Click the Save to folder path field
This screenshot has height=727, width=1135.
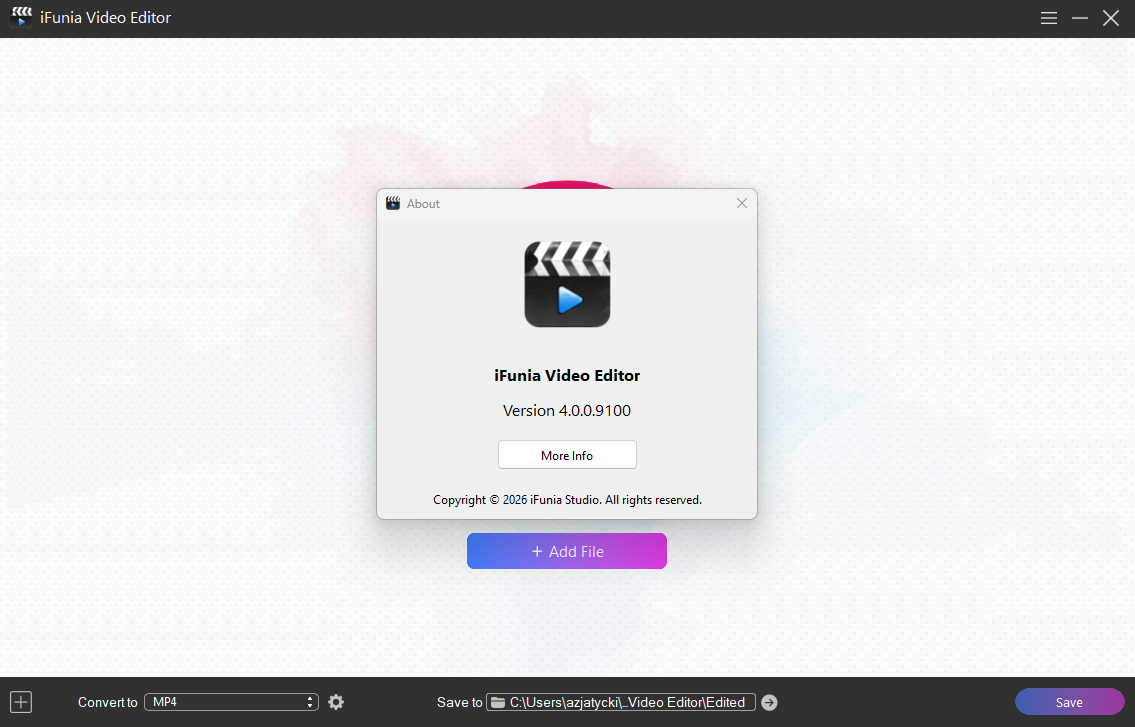(620, 702)
